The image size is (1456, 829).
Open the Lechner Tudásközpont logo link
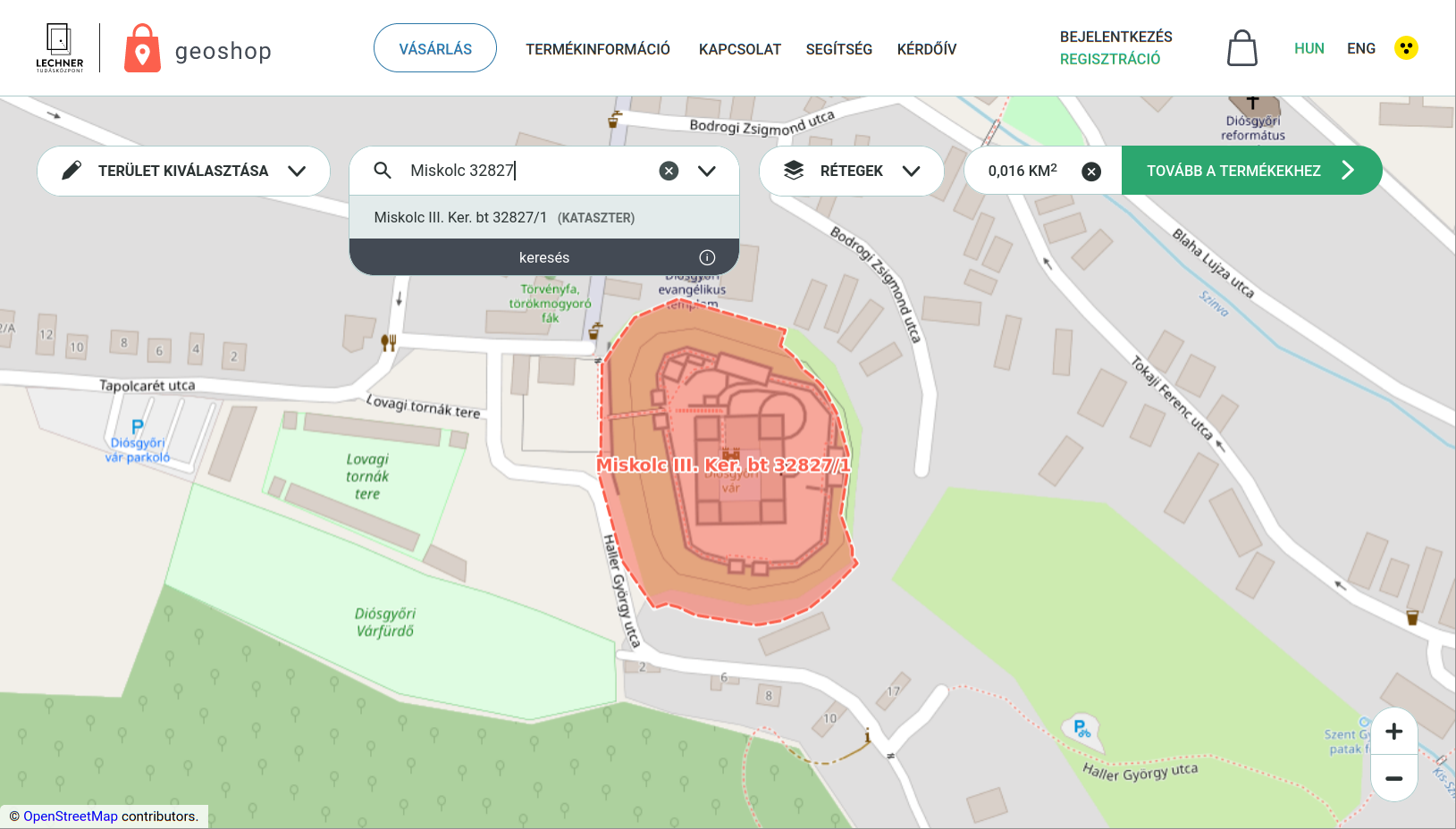[x=60, y=48]
